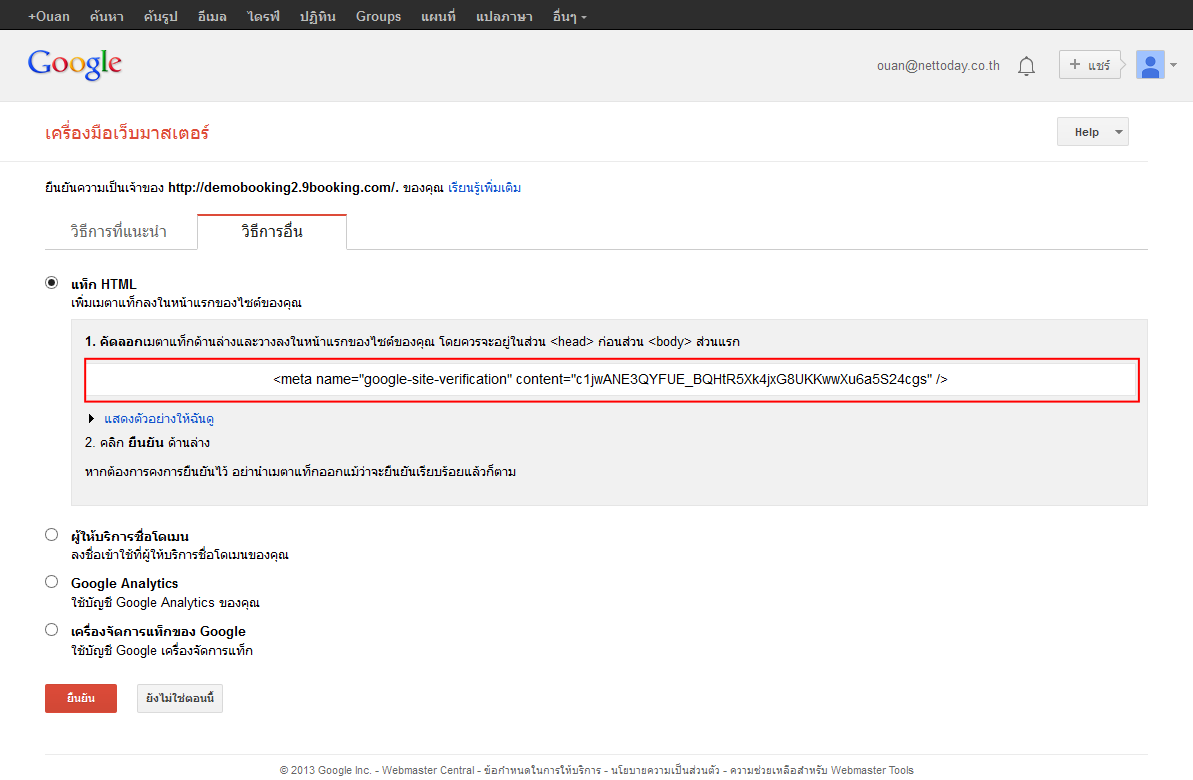Image resolution: width=1193 pixels, height=780 pixels.
Task: Open นโยบายความเป็นส่วนตัว footer link
Action: coord(665,770)
